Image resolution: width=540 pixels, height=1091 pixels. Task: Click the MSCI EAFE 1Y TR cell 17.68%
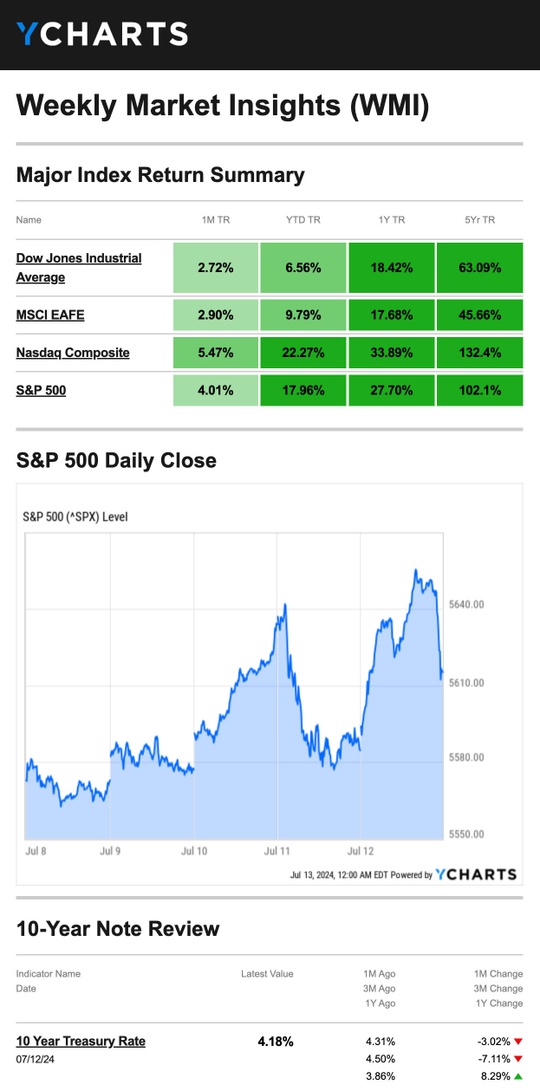click(x=392, y=315)
